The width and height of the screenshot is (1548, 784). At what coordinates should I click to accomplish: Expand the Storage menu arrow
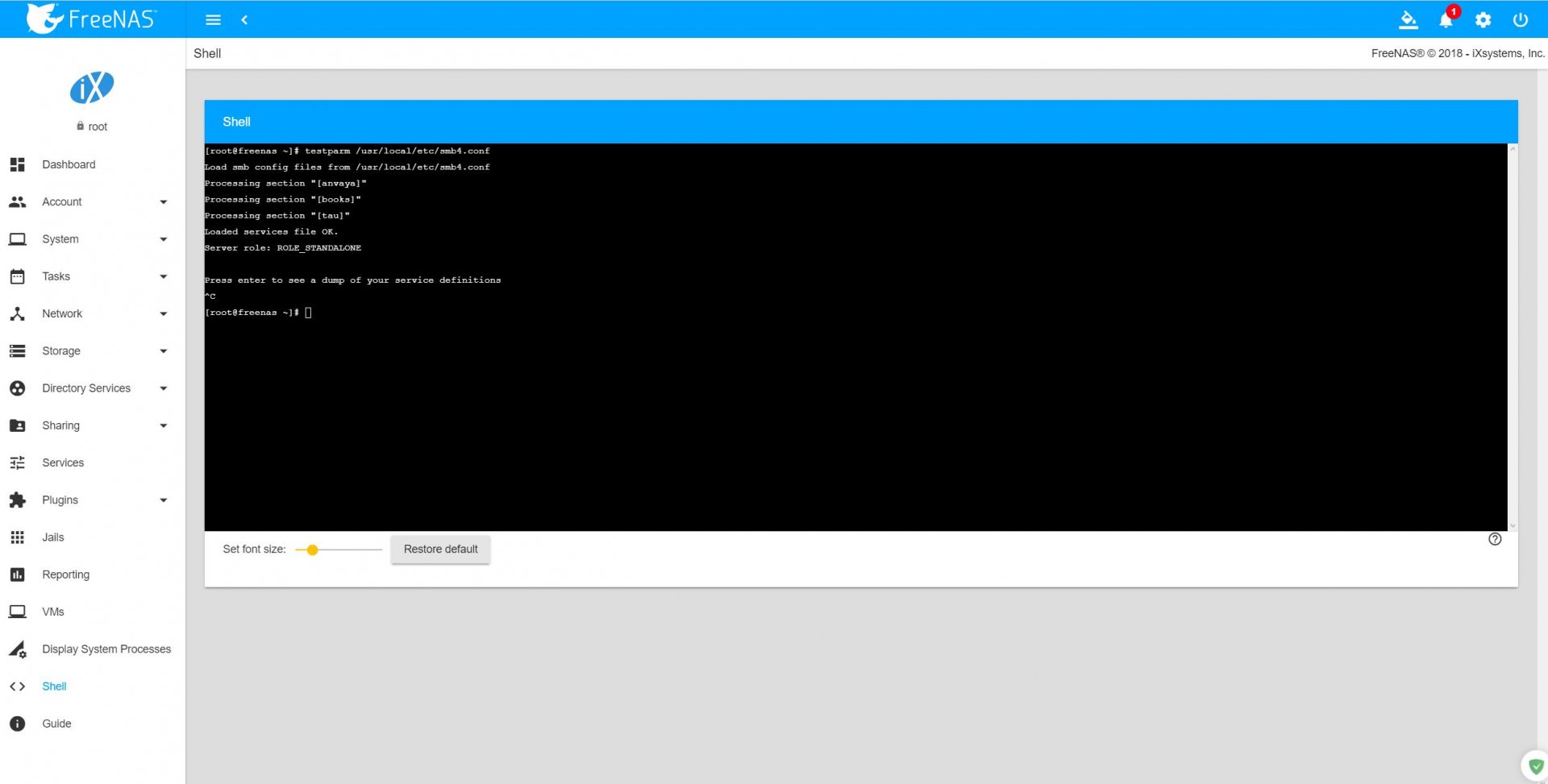tap(164, 351)
